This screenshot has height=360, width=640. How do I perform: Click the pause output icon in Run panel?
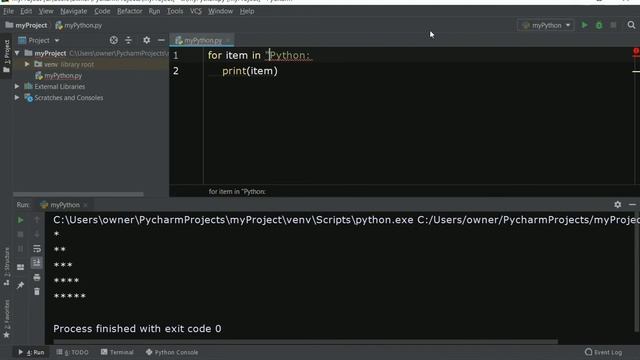tap(20, 249)
